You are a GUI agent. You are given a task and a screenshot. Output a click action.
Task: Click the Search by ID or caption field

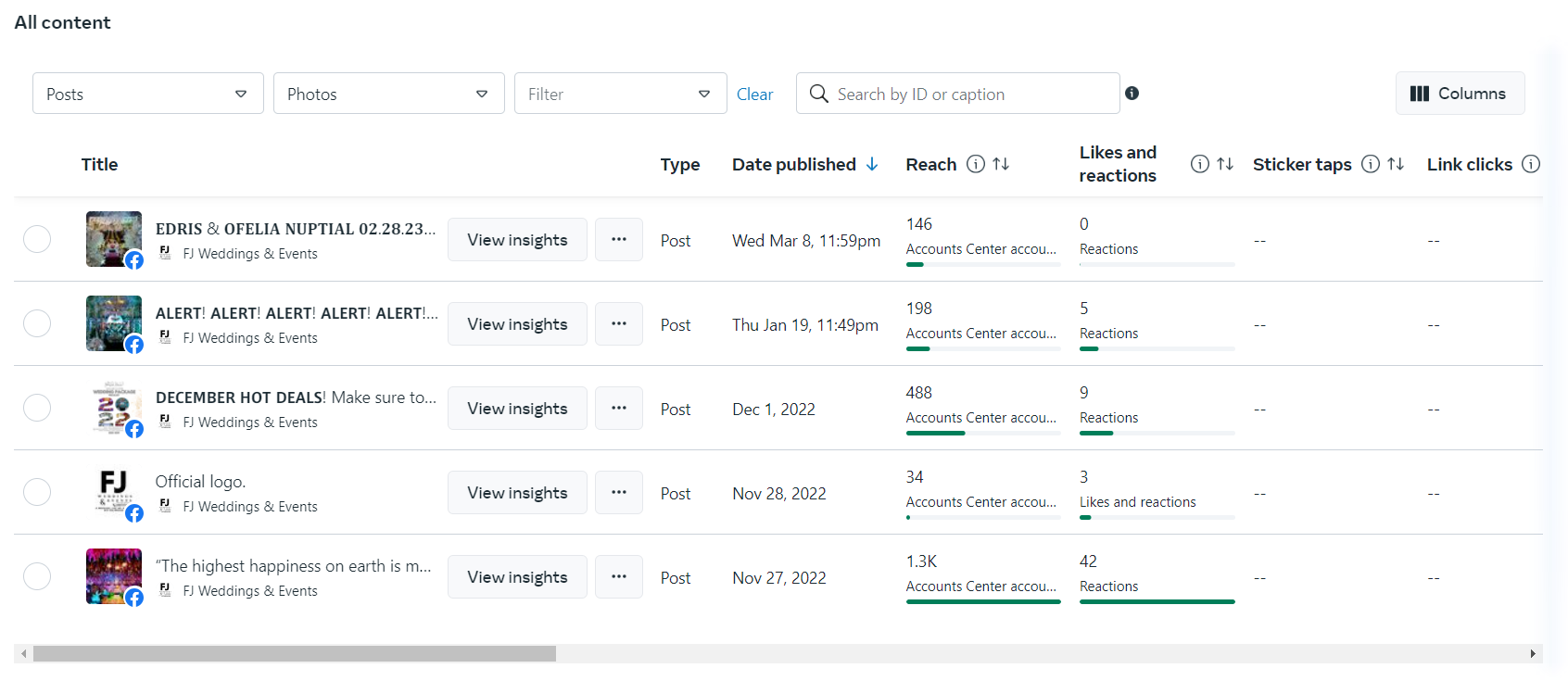tap(958, 94)
